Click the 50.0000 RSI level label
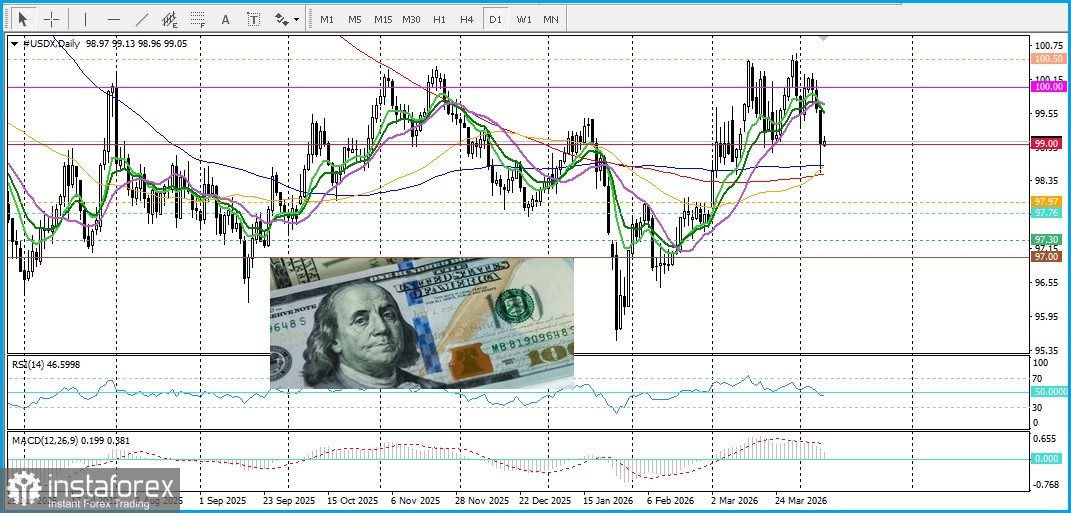Image resolution: width=1071 pixels, height=513 pixels. 1049,392
